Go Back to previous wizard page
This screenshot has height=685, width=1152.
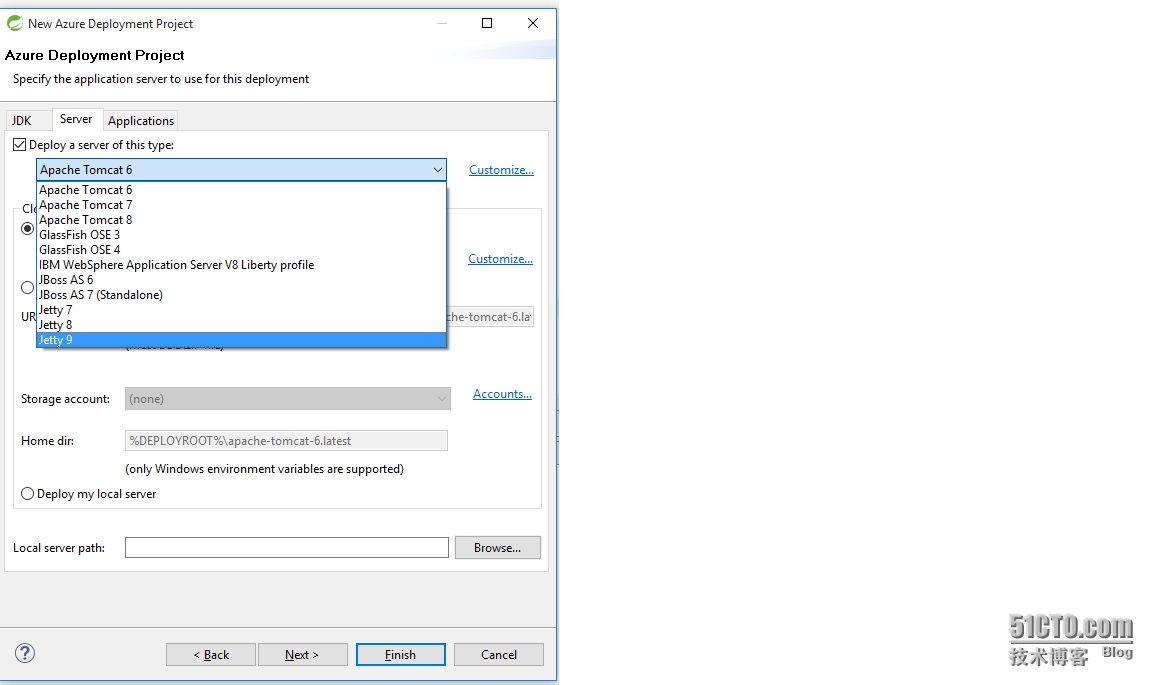(211, 654)
